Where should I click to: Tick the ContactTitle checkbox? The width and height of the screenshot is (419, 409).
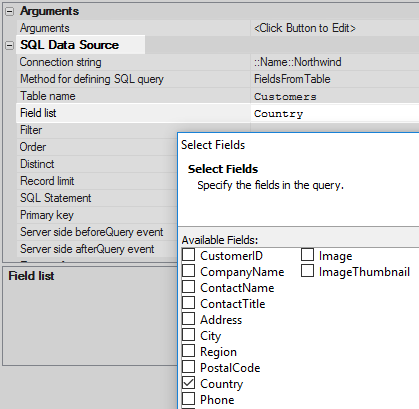click(189, 303)
